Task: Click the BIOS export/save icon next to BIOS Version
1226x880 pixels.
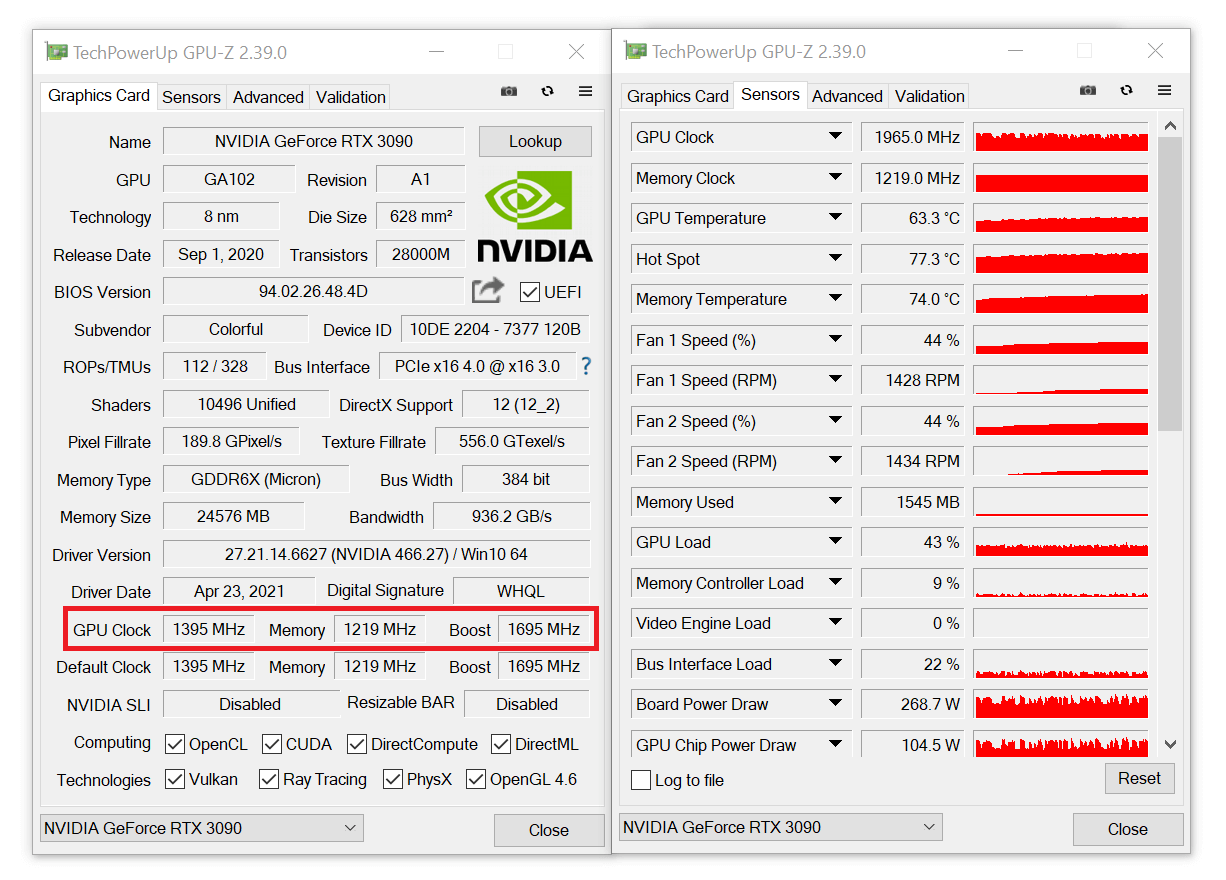Action: coord(487,290)
